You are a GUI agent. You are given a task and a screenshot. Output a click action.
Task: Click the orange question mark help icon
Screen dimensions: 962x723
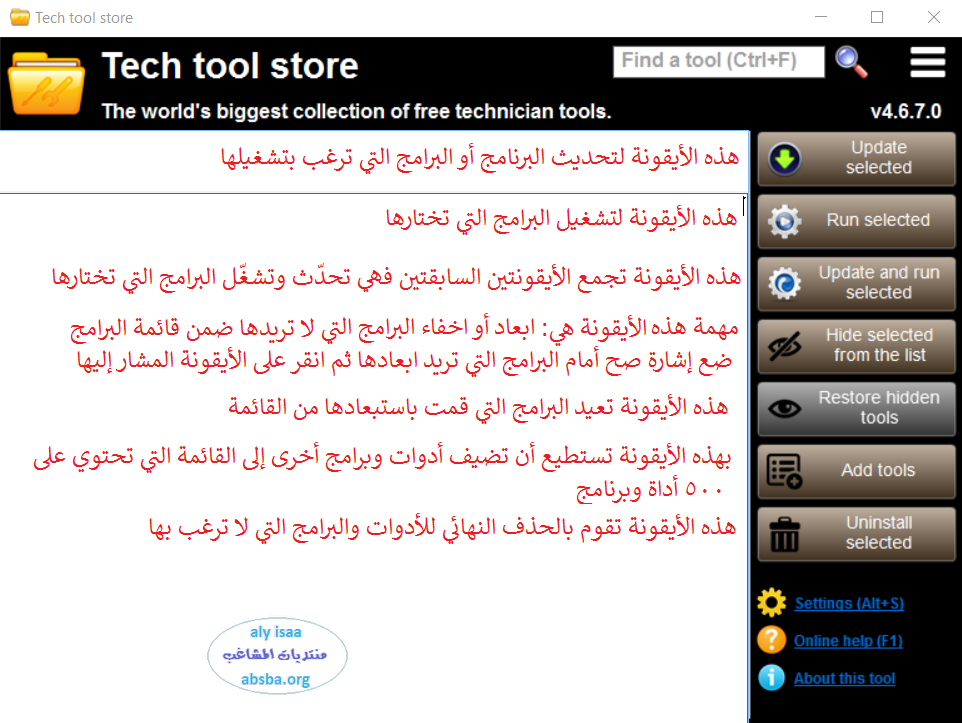point(772,640)
